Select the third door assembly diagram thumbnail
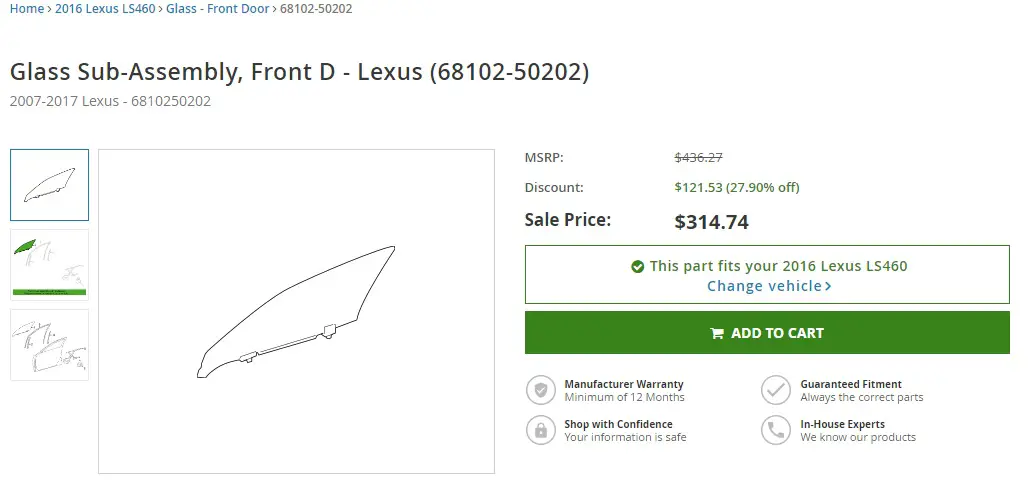Screen dimensions: 1030x484 point(49,345)
